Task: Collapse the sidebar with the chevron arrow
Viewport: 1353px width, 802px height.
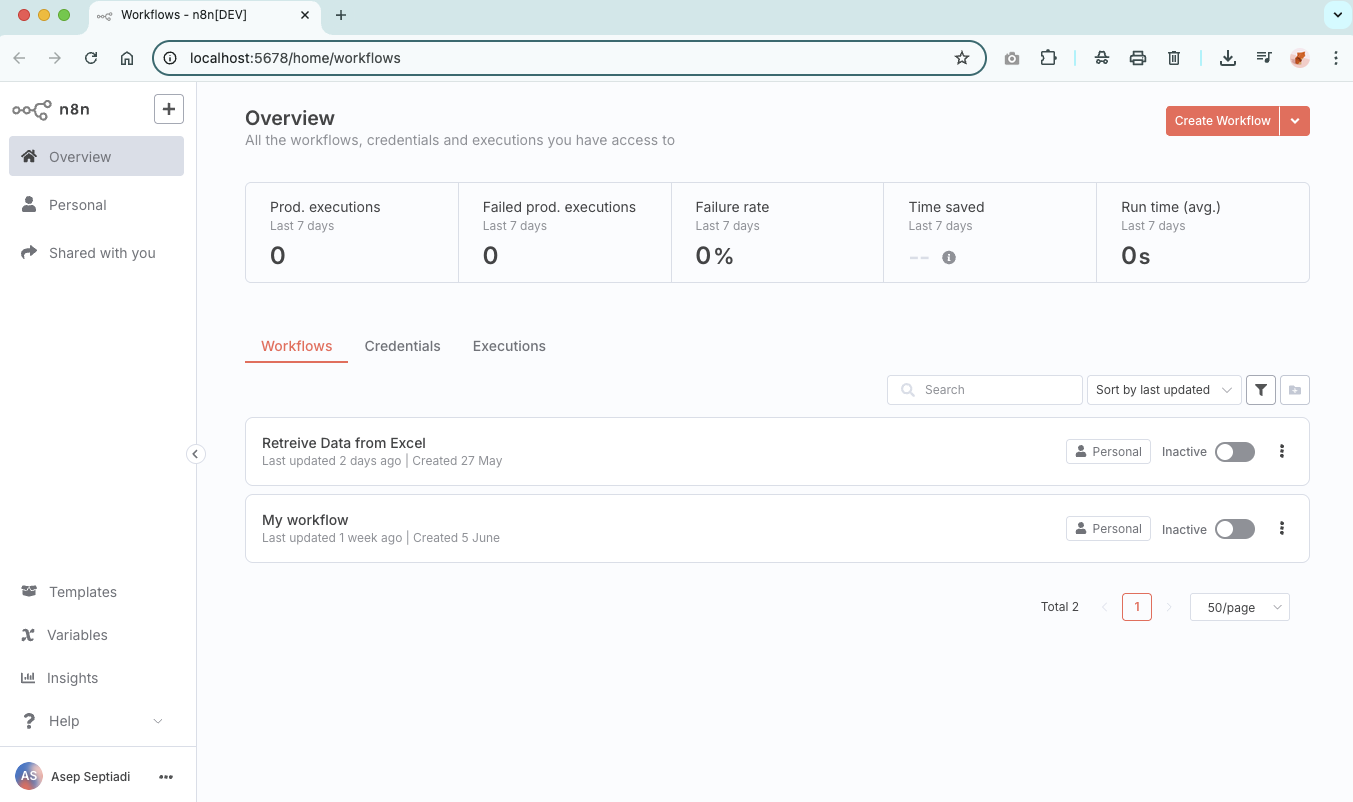Action: point(196,454)
